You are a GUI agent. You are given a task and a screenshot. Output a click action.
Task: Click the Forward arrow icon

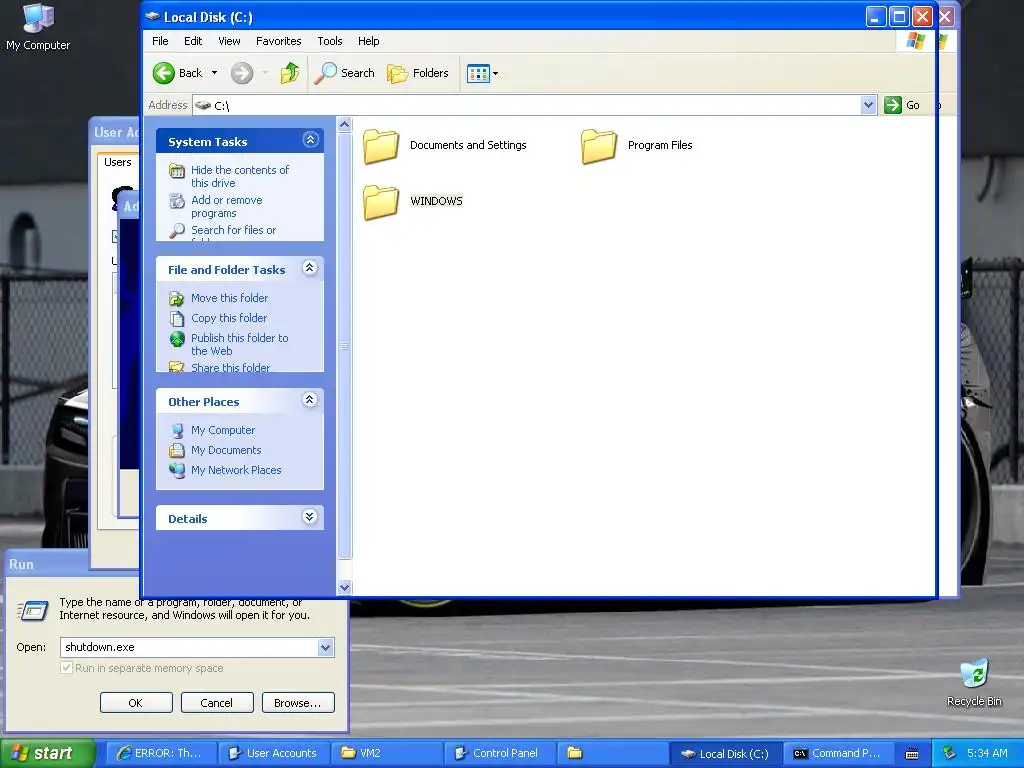(x=242, y=73)
